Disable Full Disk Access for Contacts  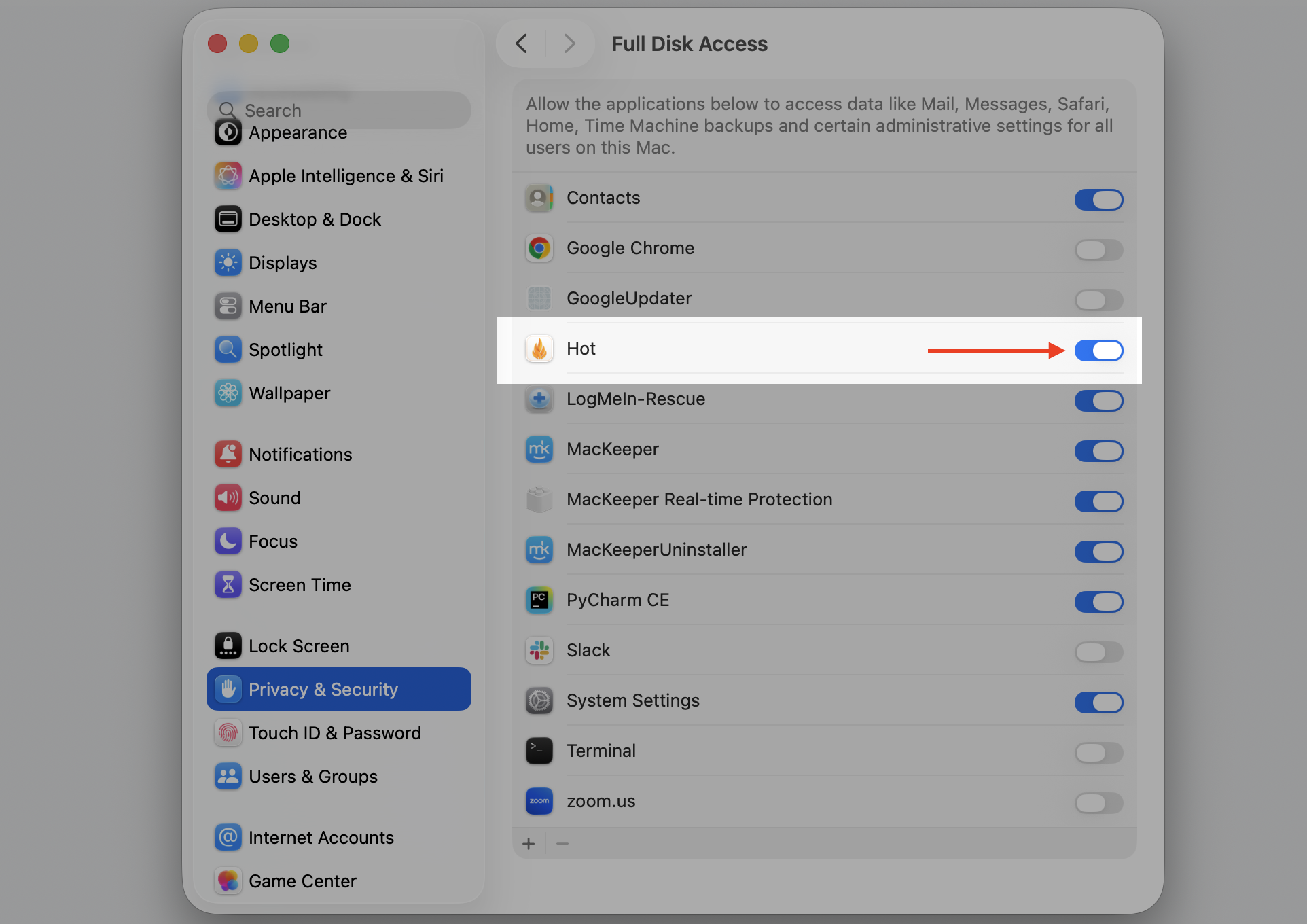coord(1098,200)
